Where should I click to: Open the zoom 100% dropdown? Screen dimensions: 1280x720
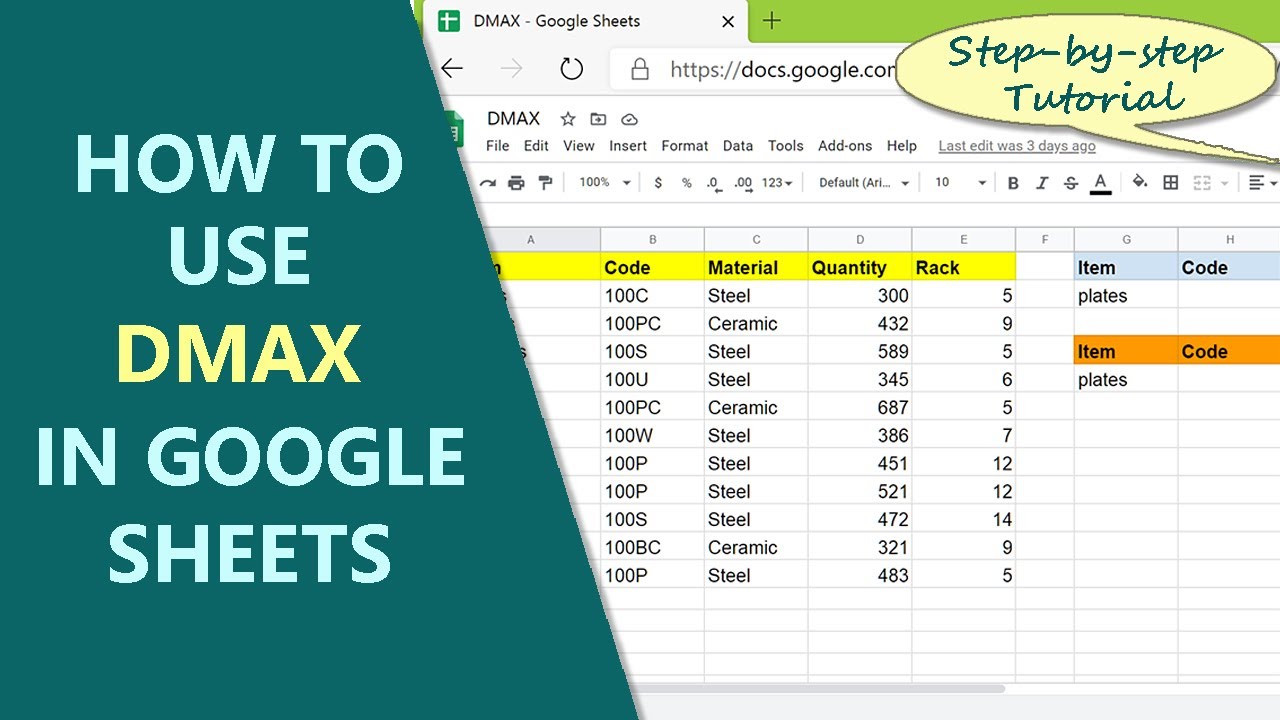[x=605, y=183]
